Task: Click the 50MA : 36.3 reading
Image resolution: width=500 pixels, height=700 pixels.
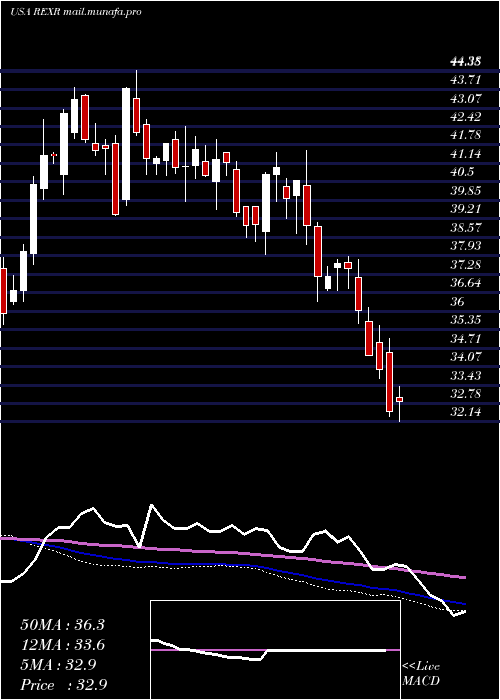Action: (62, 625)
